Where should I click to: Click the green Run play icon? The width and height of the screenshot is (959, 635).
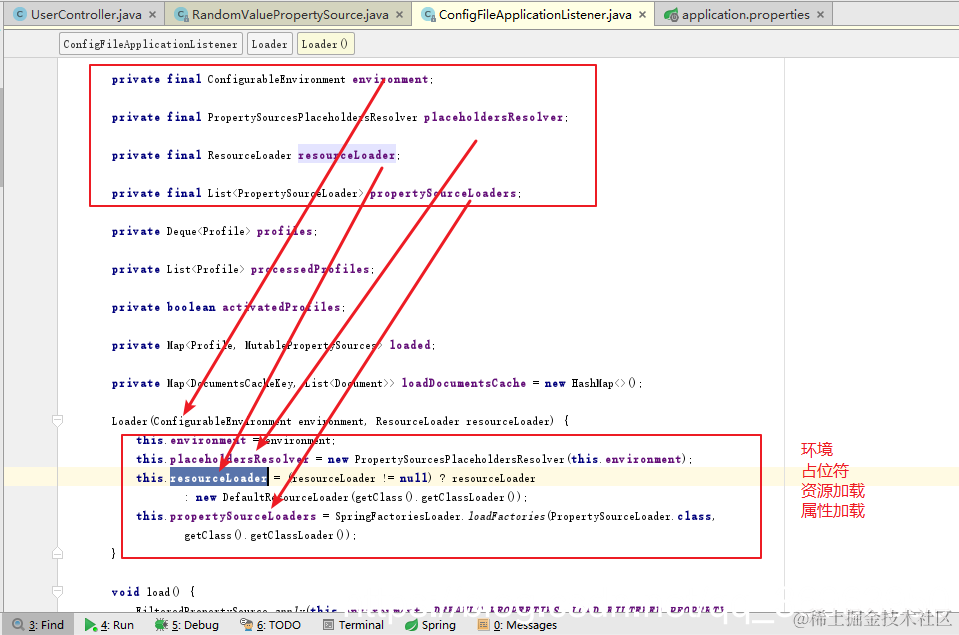tap(91, 625)
